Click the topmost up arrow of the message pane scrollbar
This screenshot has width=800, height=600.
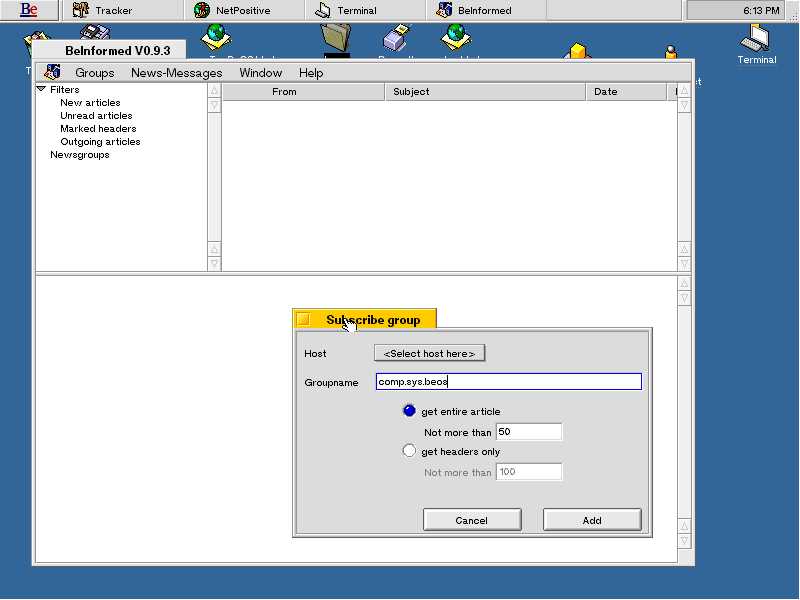(x=684, y=283)
